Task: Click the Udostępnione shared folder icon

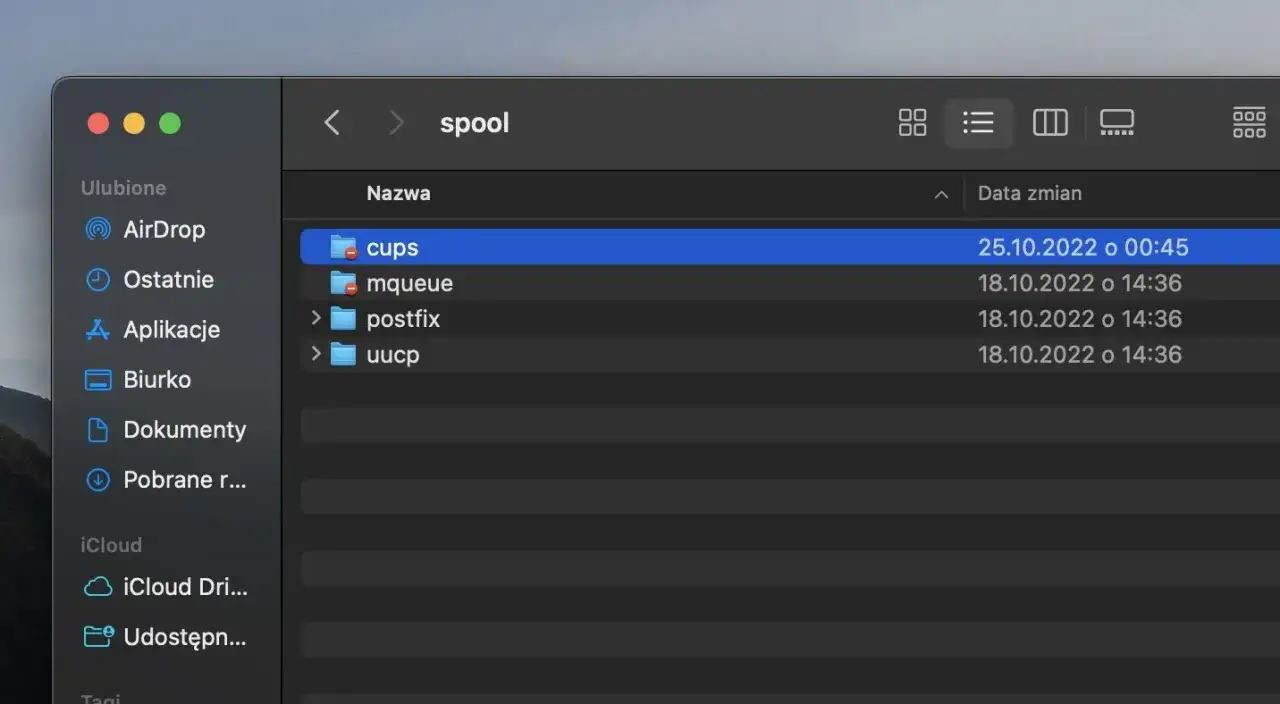Action: point(98,637)
